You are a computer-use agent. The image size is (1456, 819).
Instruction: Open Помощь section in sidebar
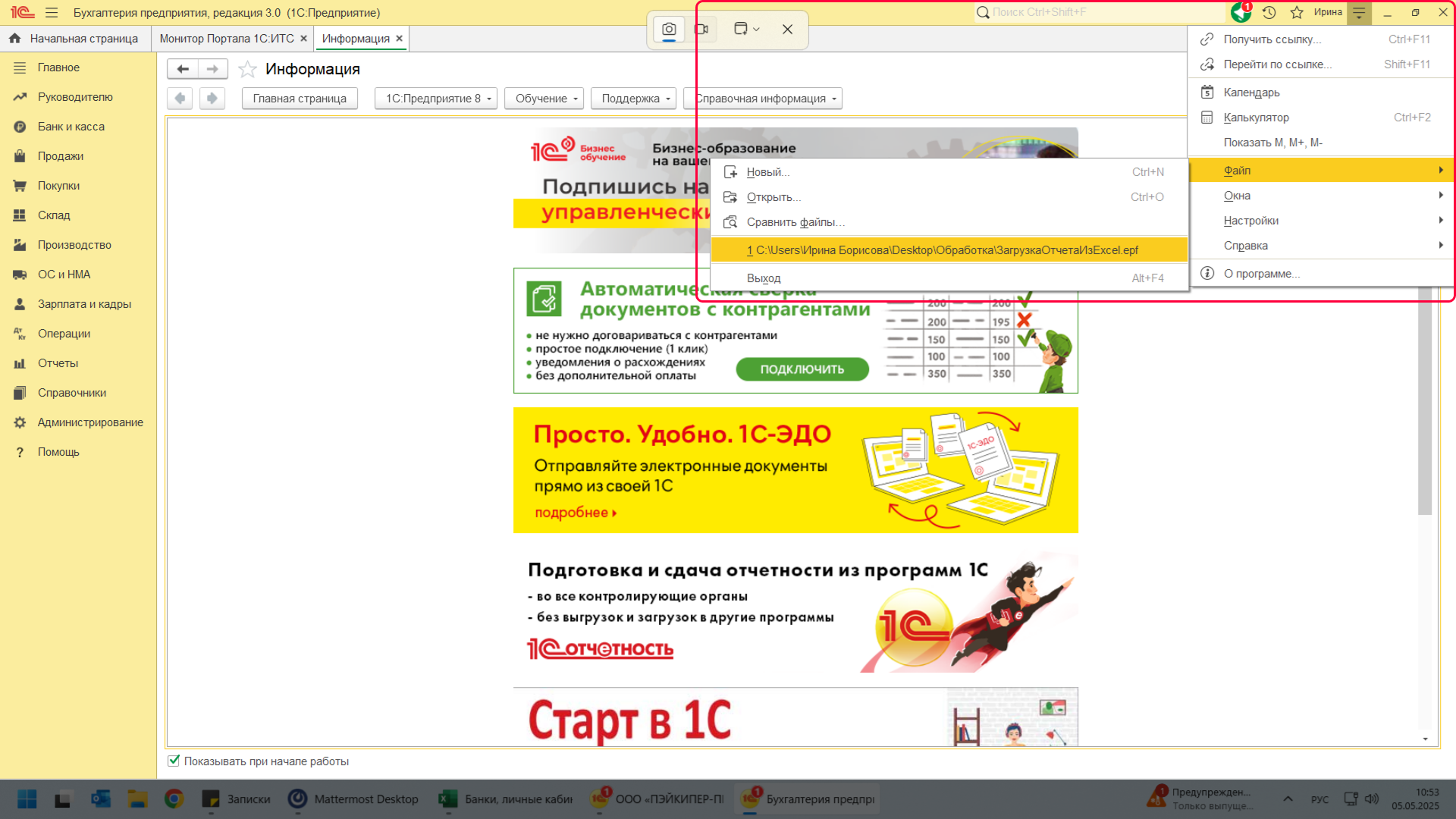[x=78, y=452]
